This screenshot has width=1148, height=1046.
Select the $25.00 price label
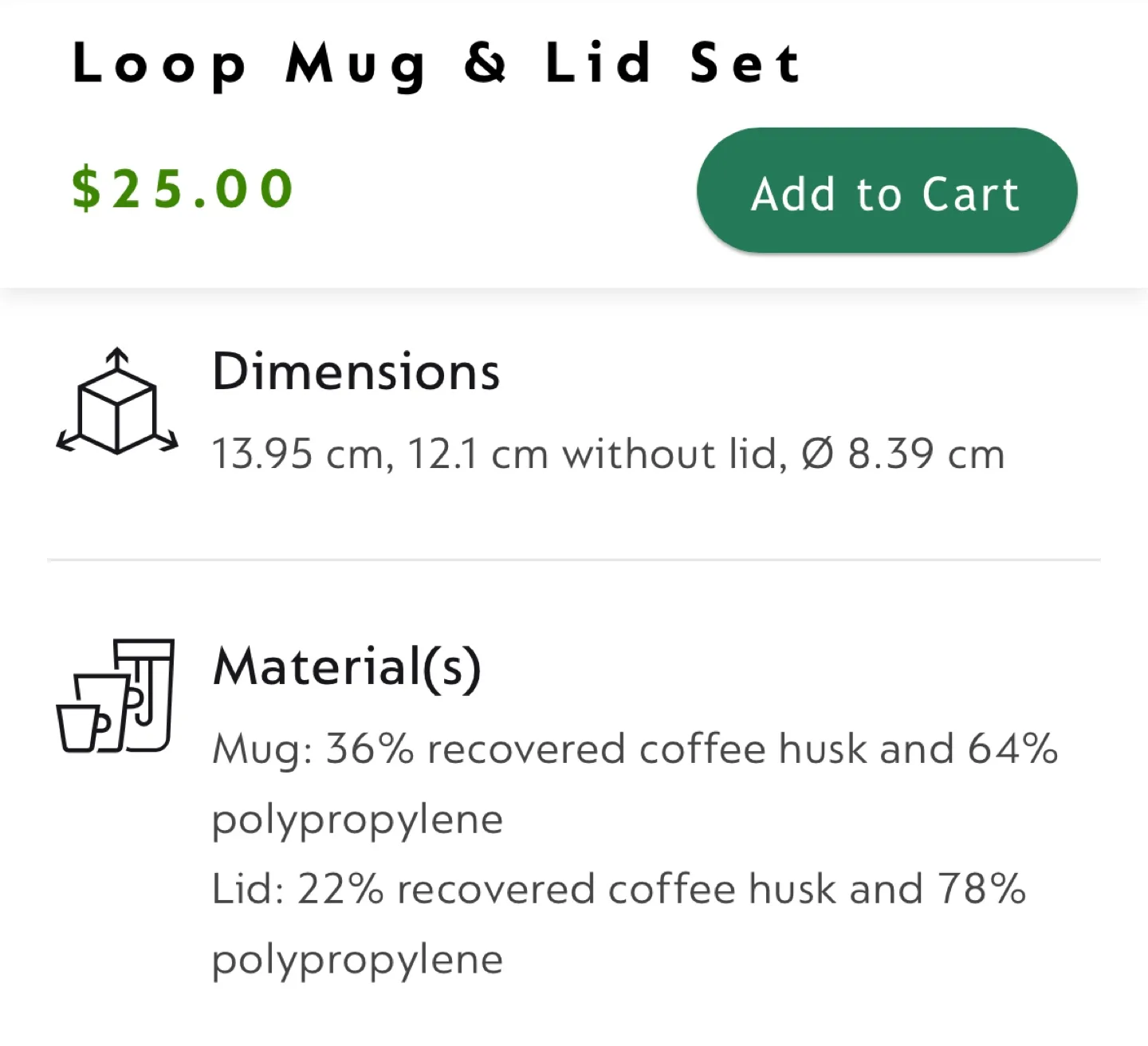pyautogui.click(x=183, y=187)
